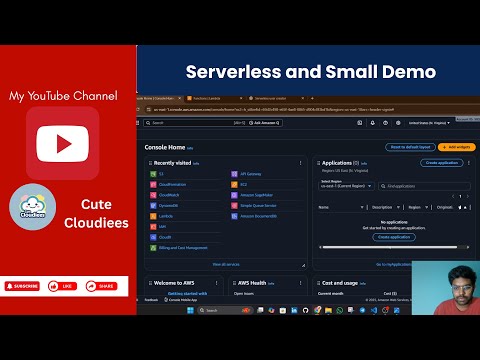Open the CloudFormation service icon
480x360 pixels.
pyautogui.click(x=153, y=184)
